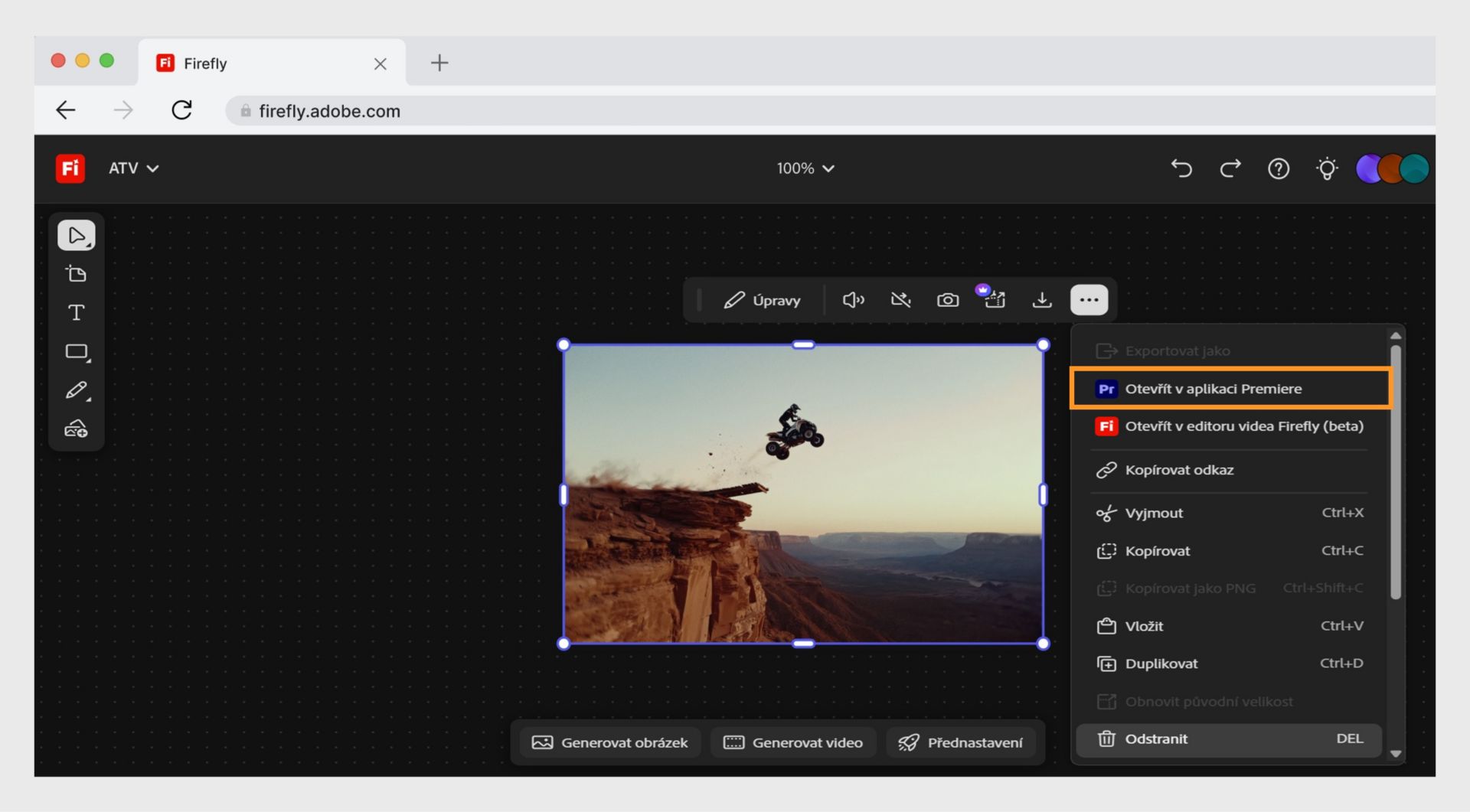Select the shape/frame tool
This screenshot has height=812, width=1470.
coord(76,352)
